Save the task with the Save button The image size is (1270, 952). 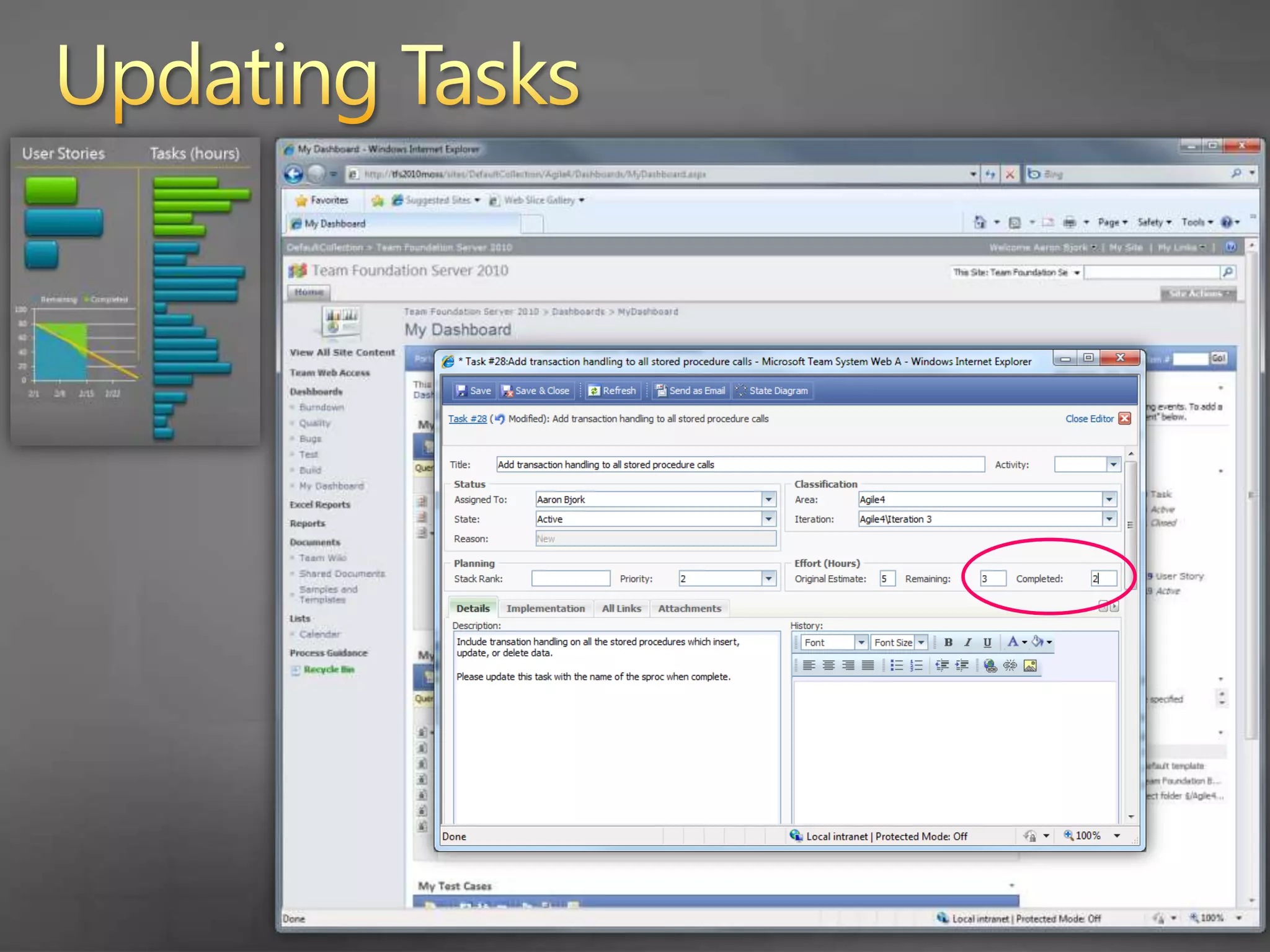tap(473, 390)
